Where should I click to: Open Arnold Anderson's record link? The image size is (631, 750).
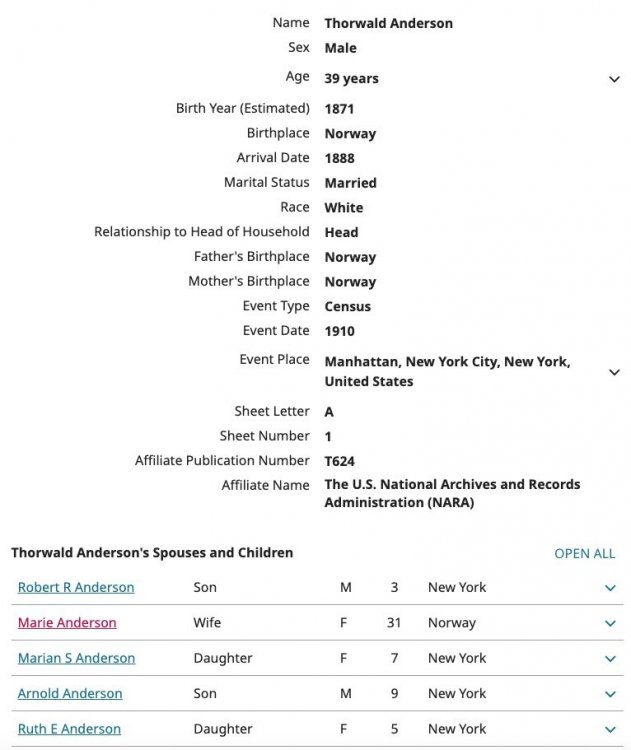70,693
